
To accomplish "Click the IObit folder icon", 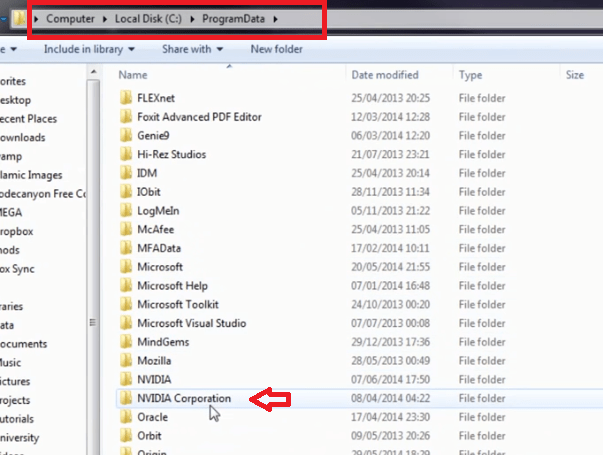I will click(x=125, y=192).
